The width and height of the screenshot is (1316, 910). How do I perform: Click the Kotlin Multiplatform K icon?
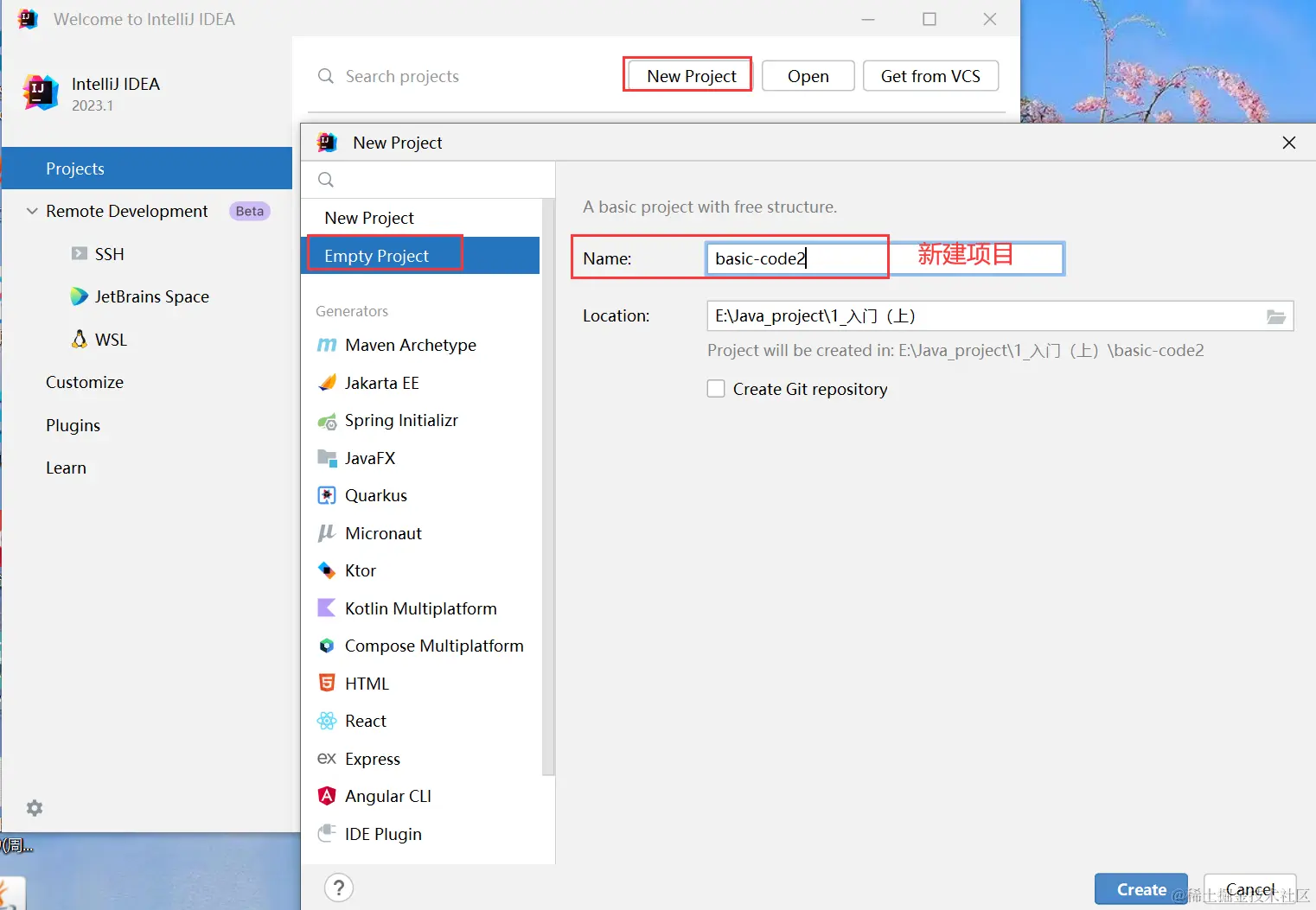click(327, 608)
